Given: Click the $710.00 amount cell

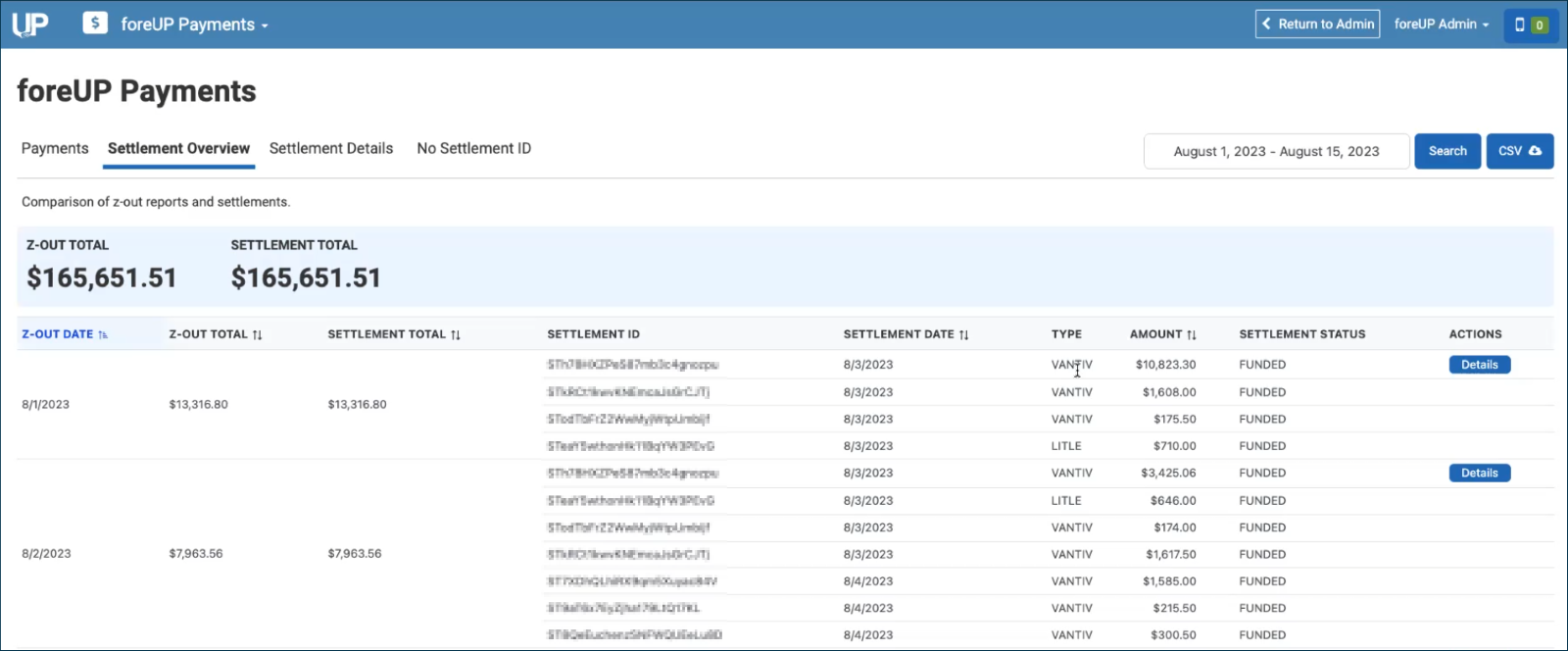Looking at the screenshot, I should tap(1175, 446).
